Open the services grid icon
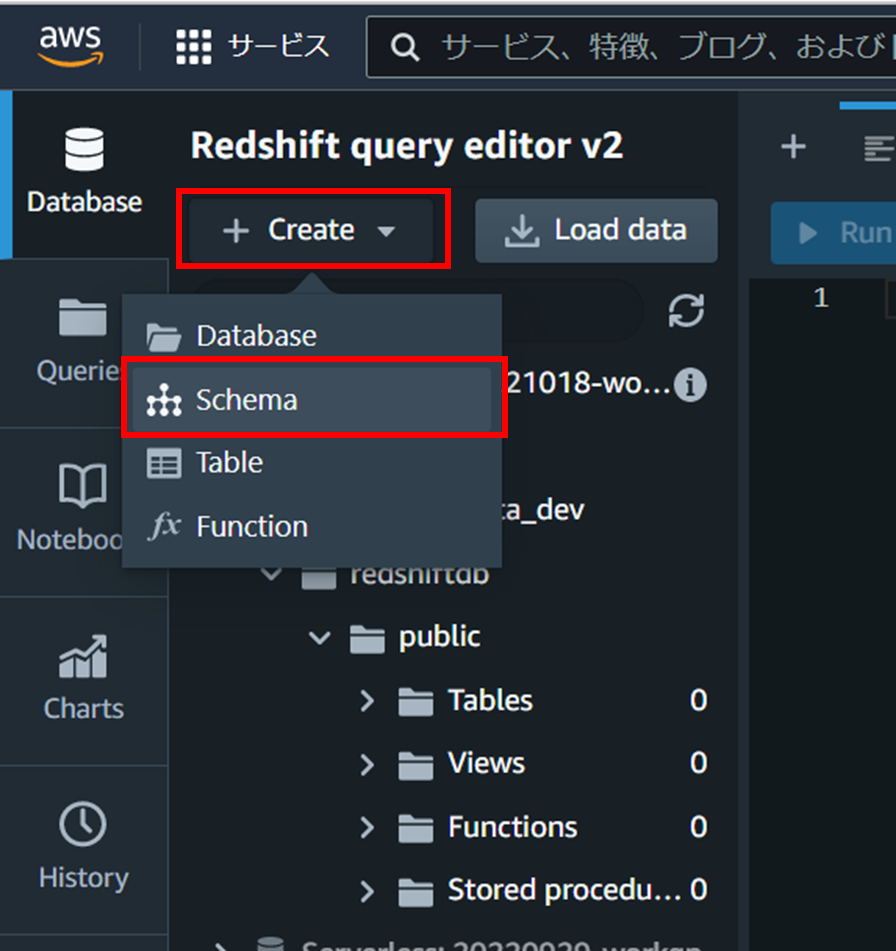 194,47
